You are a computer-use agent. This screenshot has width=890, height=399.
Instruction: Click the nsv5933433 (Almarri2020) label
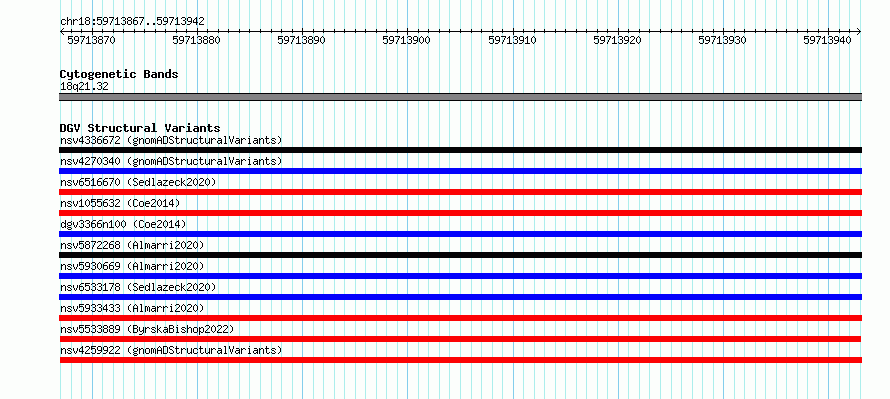132,308
